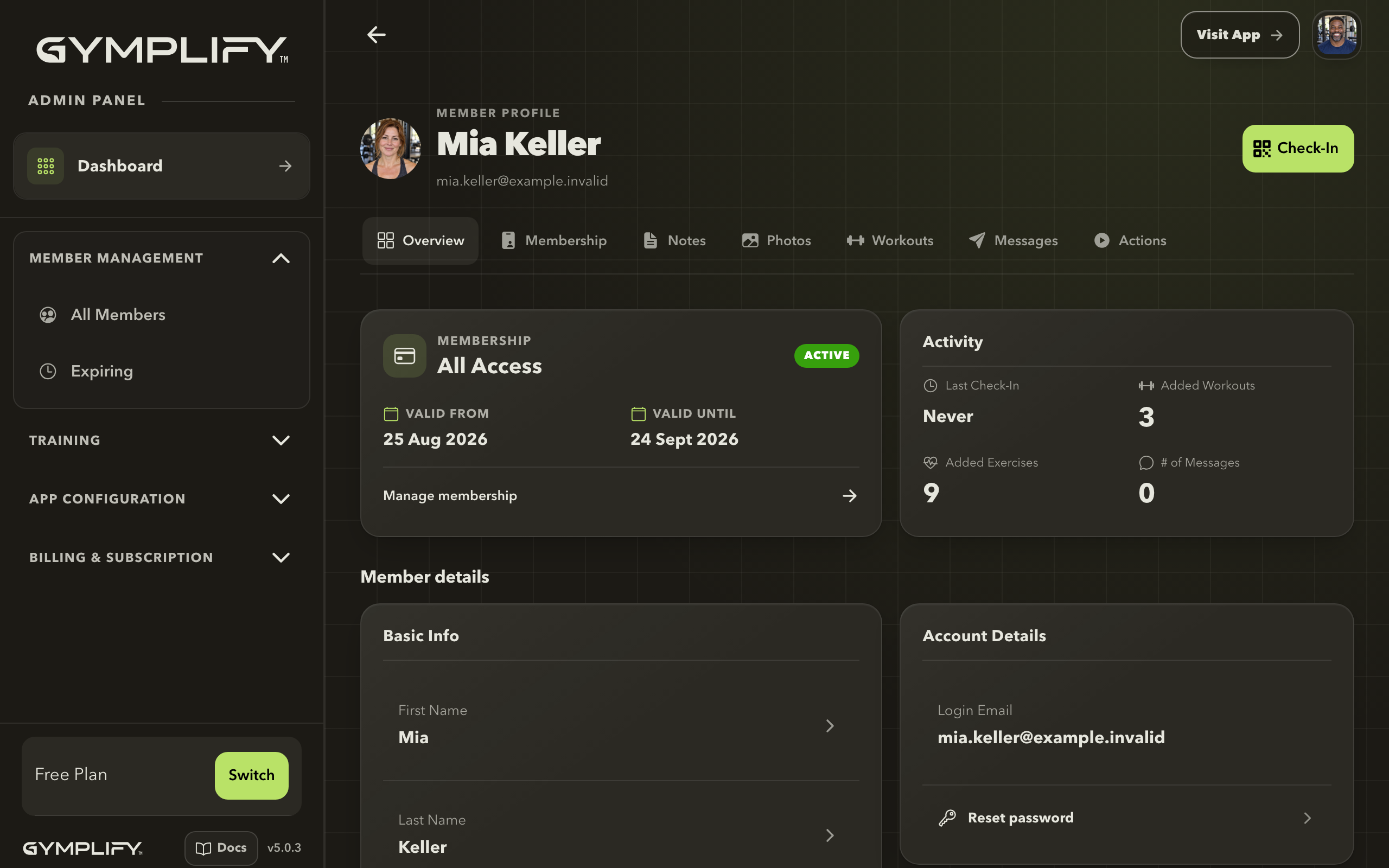Viewport: 1389px width, 868px height.
Task: Click the Manage membership arrow icon
Action: tap(850, 496)
